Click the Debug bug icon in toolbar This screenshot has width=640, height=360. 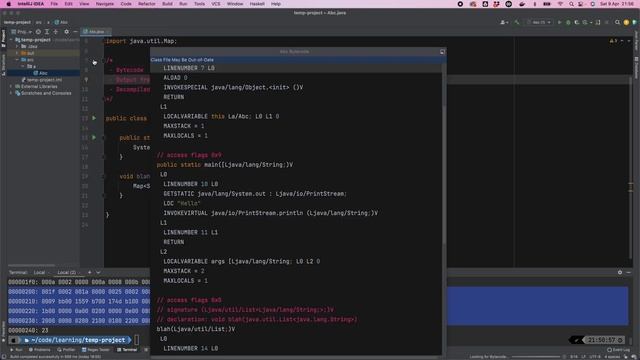pyautogui.click(x=568, y=22)
